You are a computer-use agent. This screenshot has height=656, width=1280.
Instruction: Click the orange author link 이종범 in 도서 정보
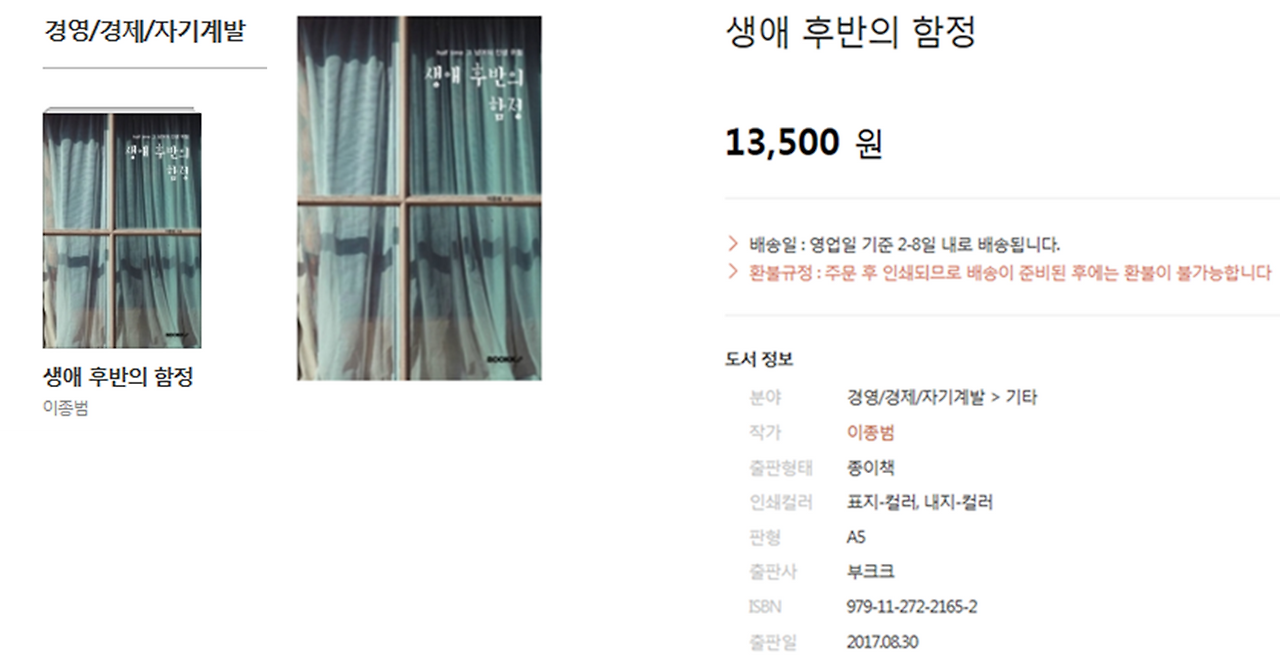pos(870,432)
